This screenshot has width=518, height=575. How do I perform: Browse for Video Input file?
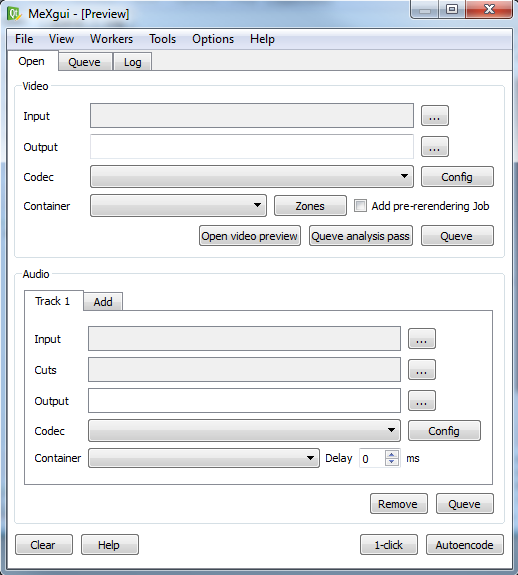click(435, 116)
